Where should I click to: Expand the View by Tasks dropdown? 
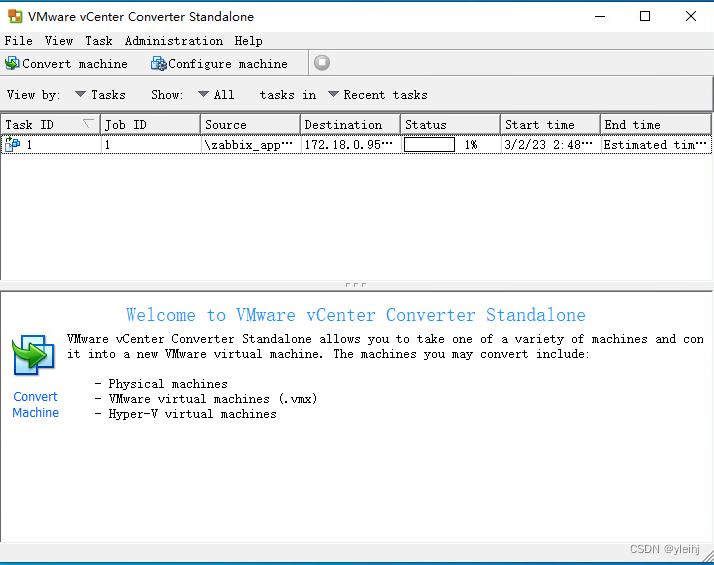pyautogui.click(x=100, y=95)
